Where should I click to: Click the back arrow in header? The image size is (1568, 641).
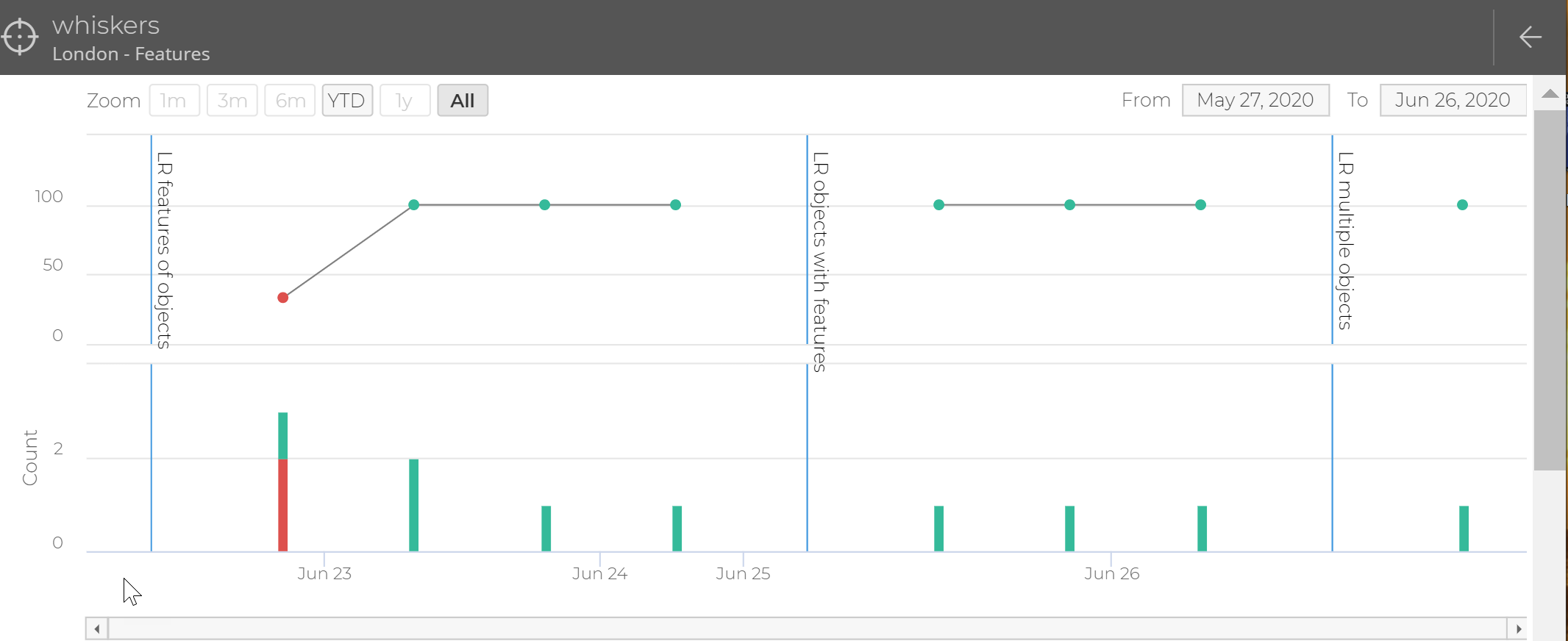[x=1530, y=37]
